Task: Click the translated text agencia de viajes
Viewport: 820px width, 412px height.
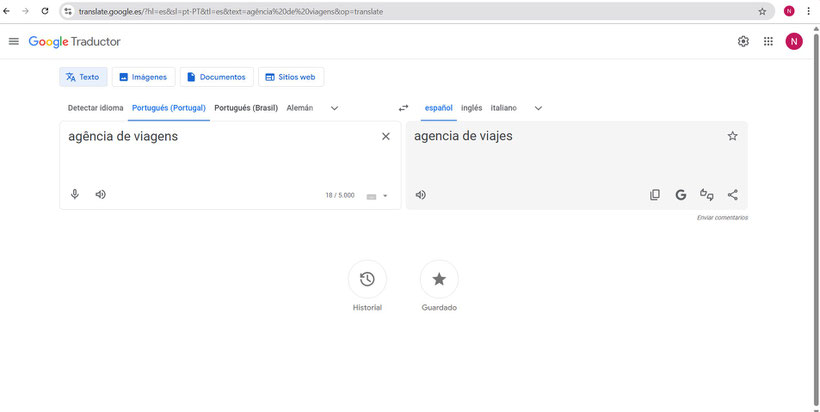Action: (463, 136)
